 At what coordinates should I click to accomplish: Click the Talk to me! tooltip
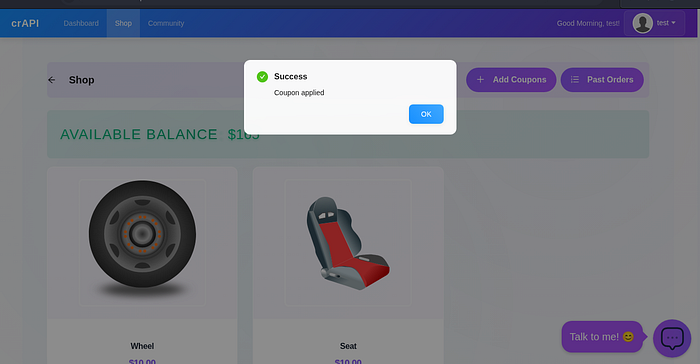(x=602, y=337)
